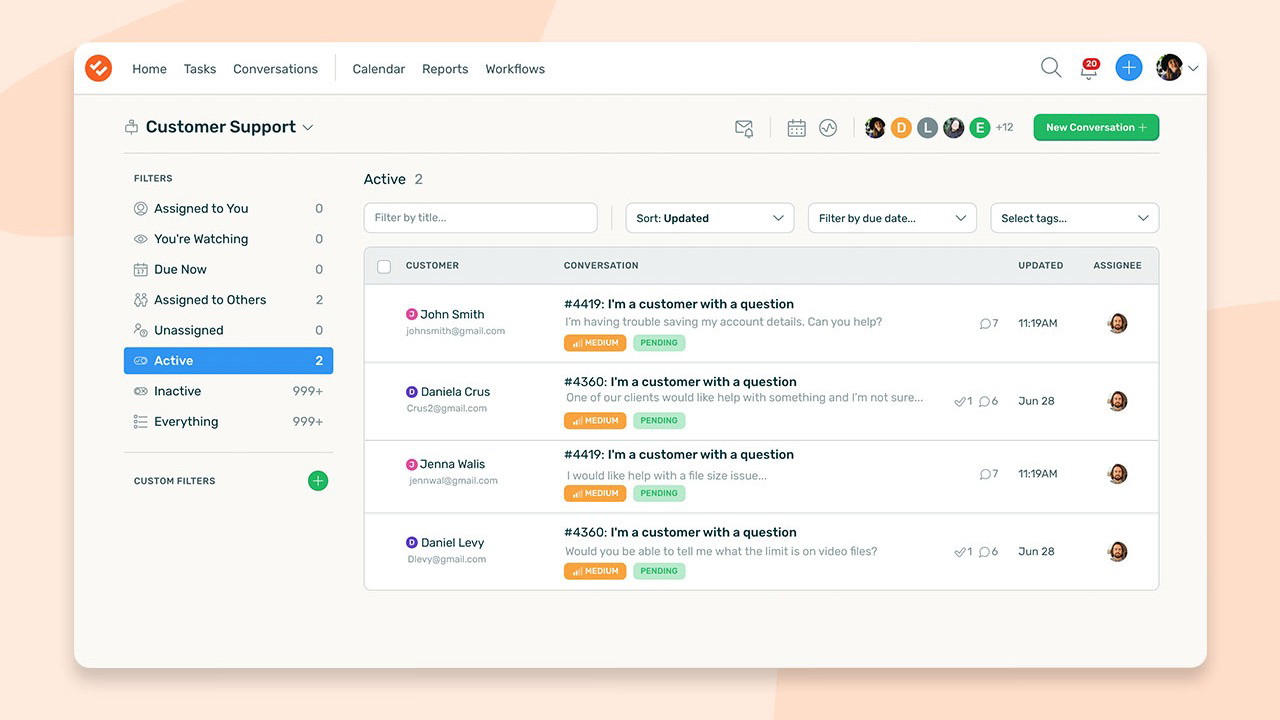Open conversation about saving account details

point(679,304)
